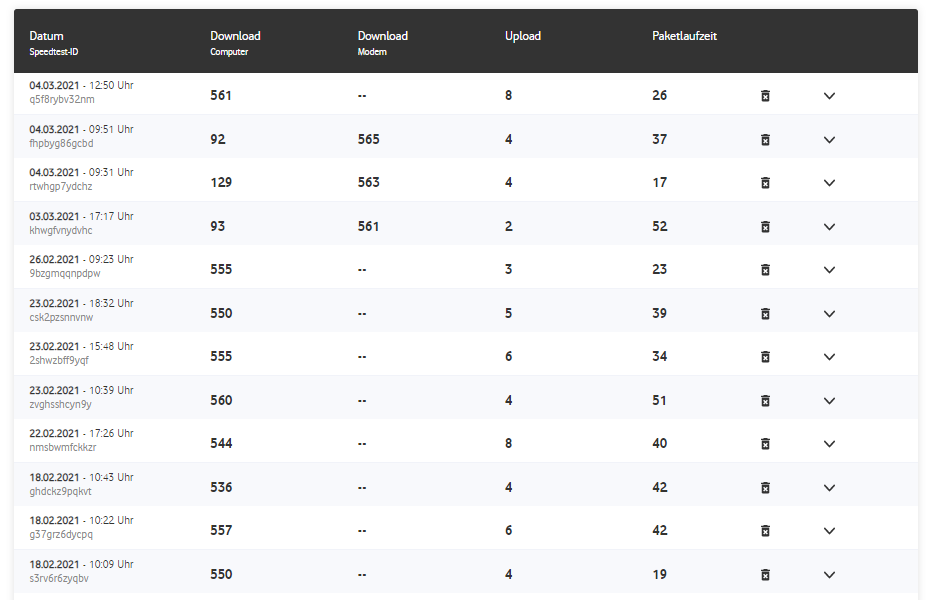This screenshot has width=938, height=600.
Task: Click the Upload column header
Action: click(x=522, y=36)
